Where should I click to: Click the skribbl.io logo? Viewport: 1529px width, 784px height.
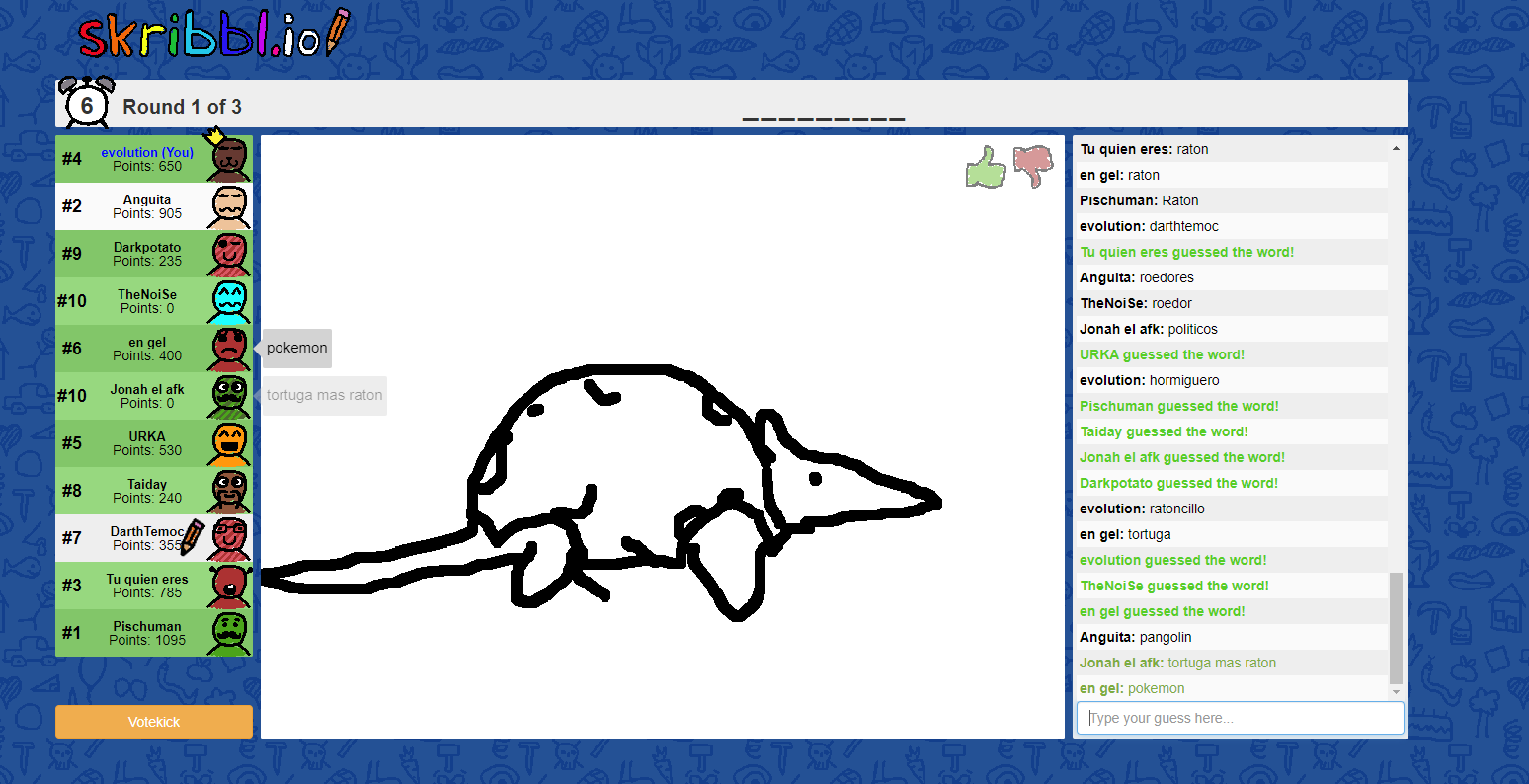[x=213, y=35]
